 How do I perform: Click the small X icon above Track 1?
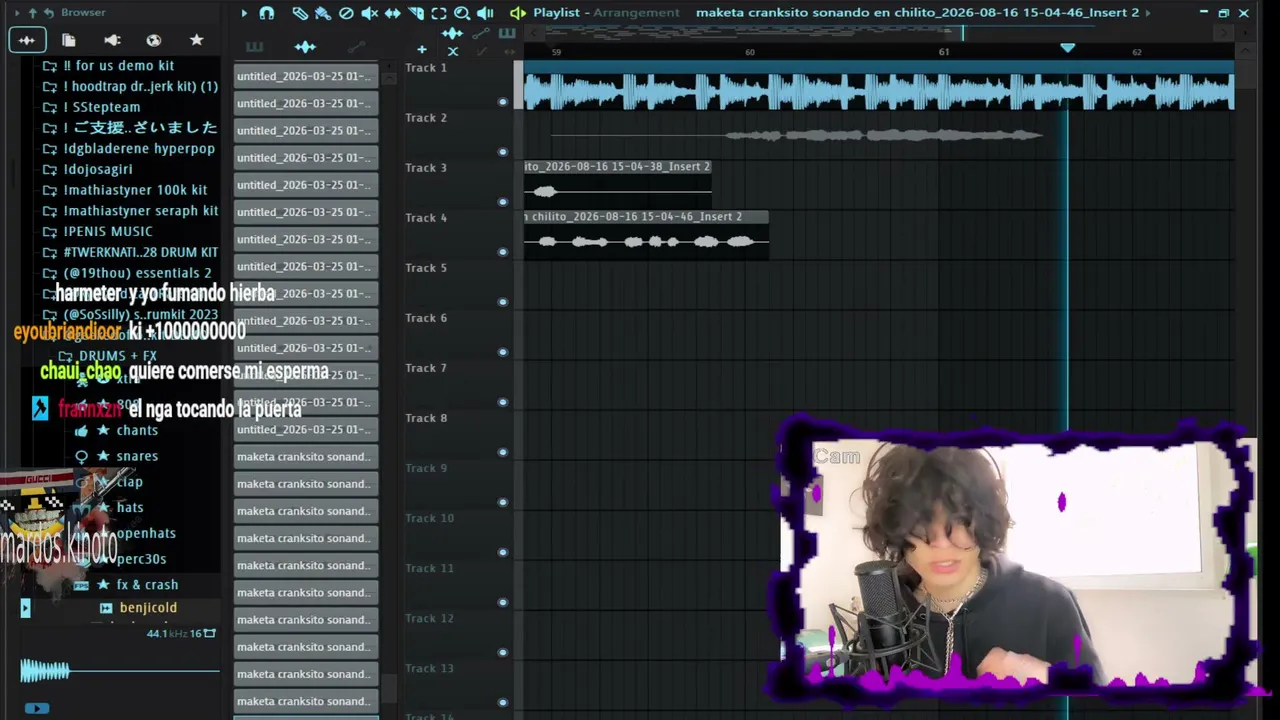pos(453,51)
